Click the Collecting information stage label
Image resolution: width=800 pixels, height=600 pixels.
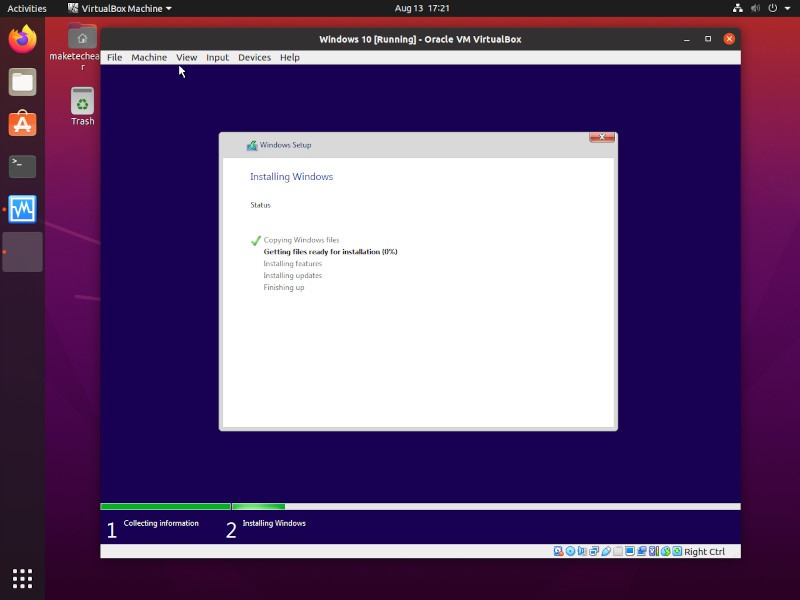[161, 523]
